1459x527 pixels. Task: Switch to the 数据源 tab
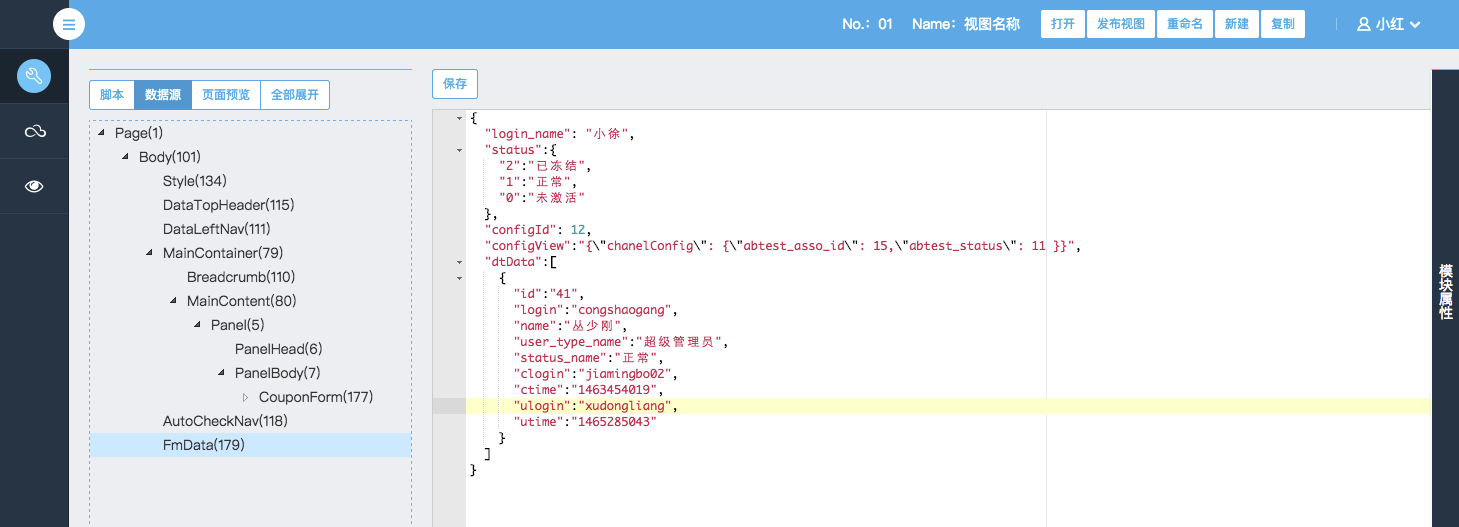(x=162, y=95)
